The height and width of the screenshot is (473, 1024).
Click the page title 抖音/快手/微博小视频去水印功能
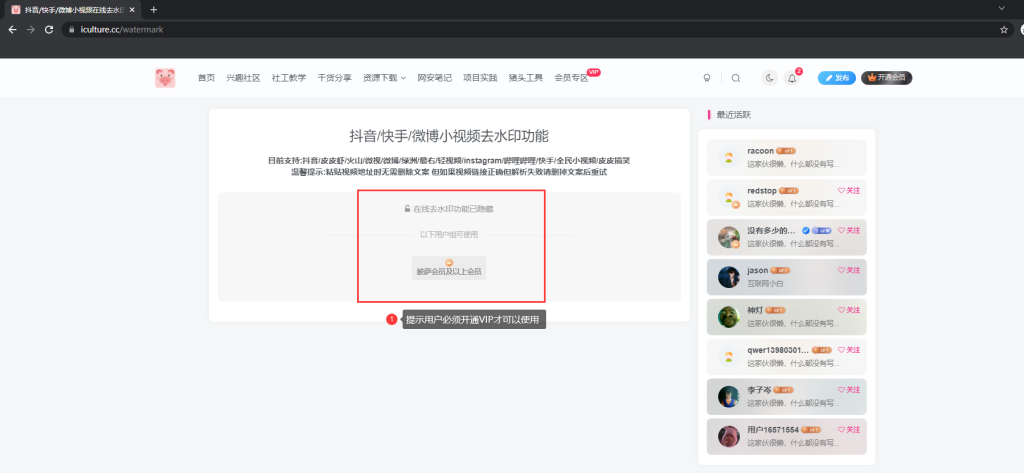449,136
